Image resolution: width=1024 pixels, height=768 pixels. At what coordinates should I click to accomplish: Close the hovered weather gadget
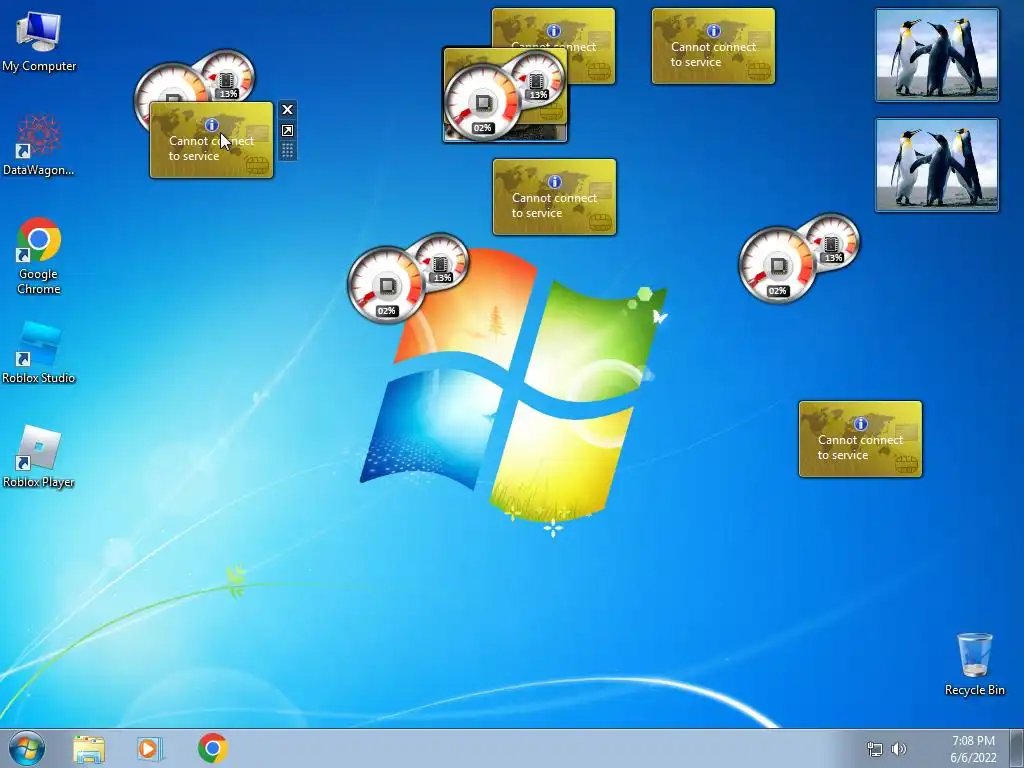click(x=287, y=110)
